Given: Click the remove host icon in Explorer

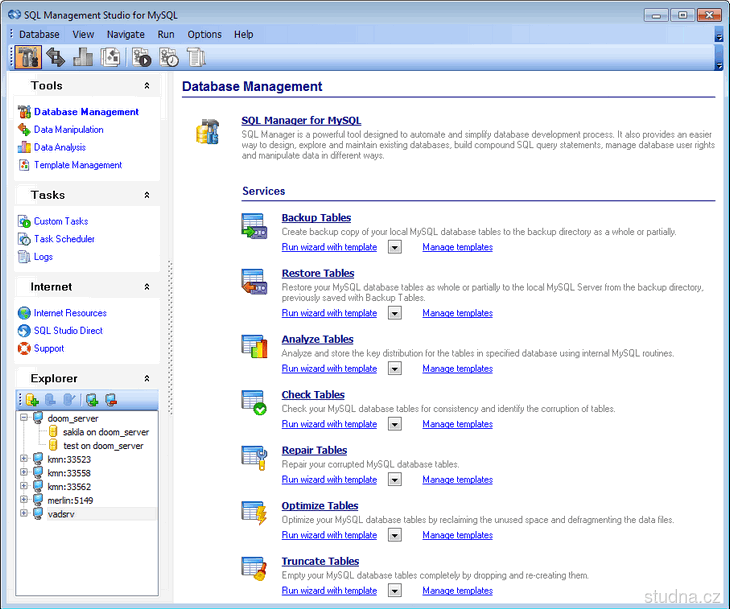Looking at the screenshot, I should pyautogui.click(x=111, y=400).
